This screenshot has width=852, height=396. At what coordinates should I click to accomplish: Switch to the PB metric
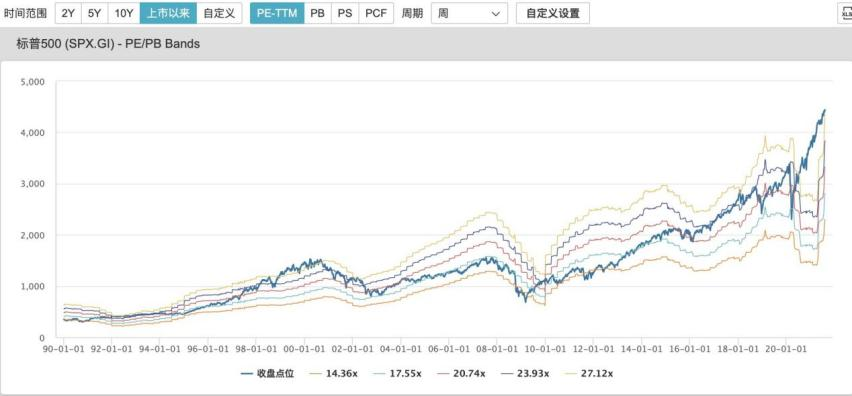(317, 13)
